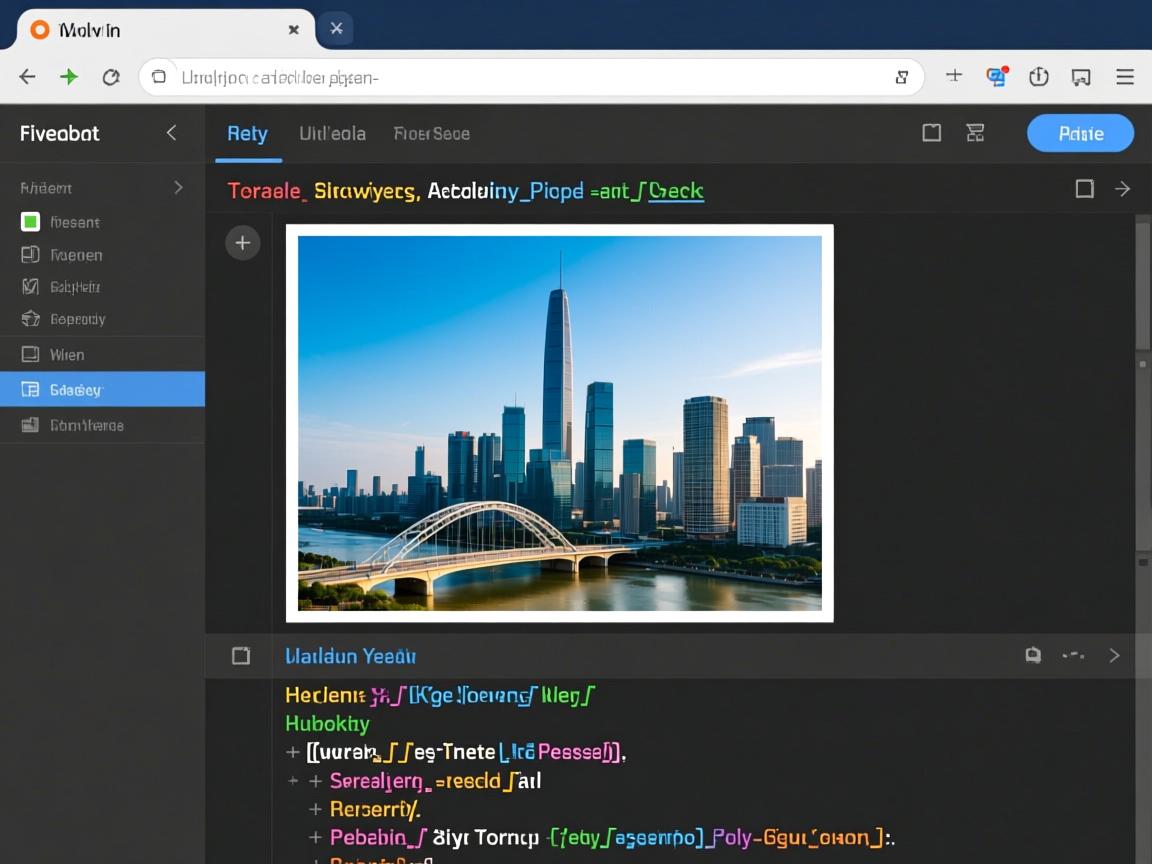Click the new tab plus icon in toolbar
This screenshot has height=864, width=1152.
[954, 76]
